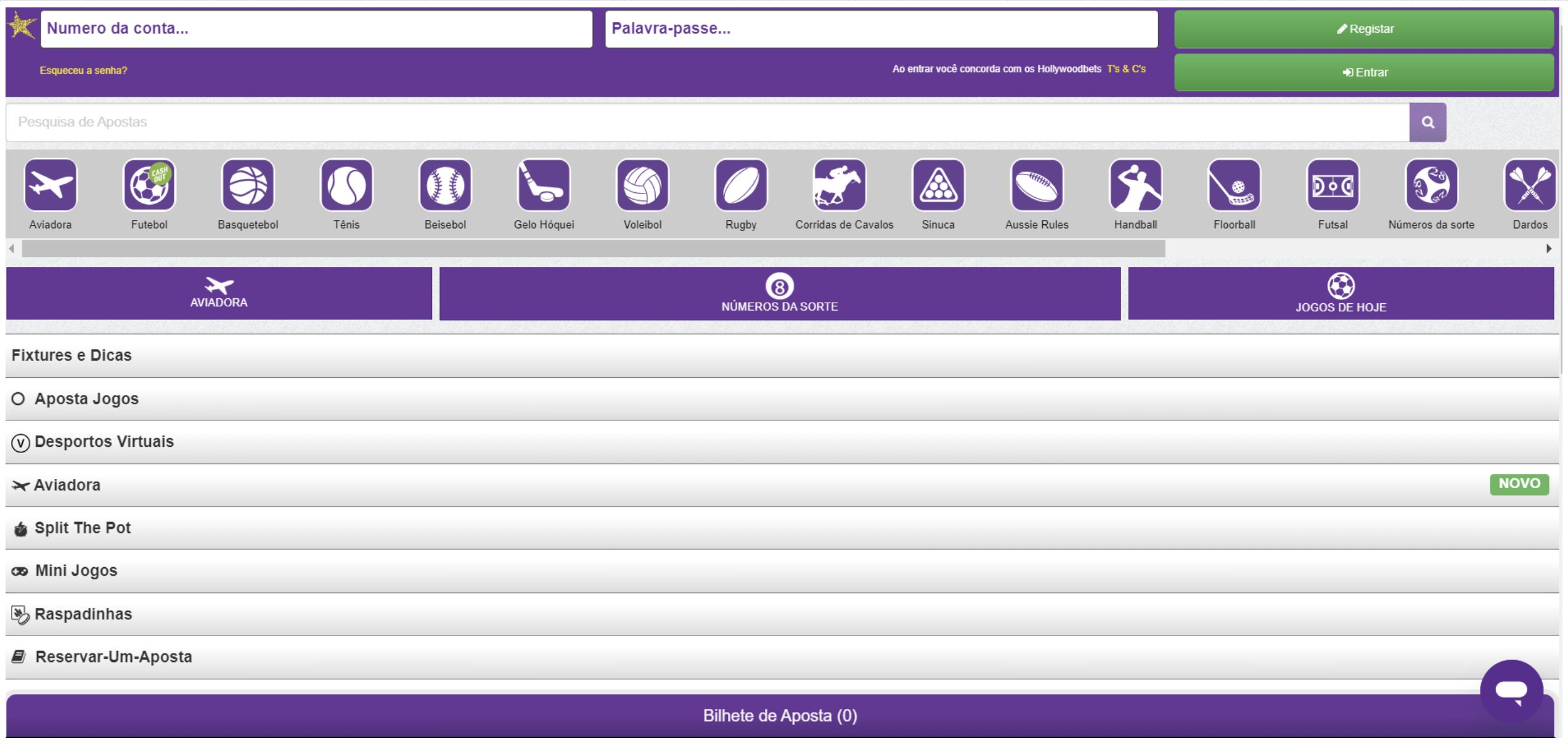This screenshot has width=1568, height=744.
Task: Select the Beisebol icon
Action: 445,185
